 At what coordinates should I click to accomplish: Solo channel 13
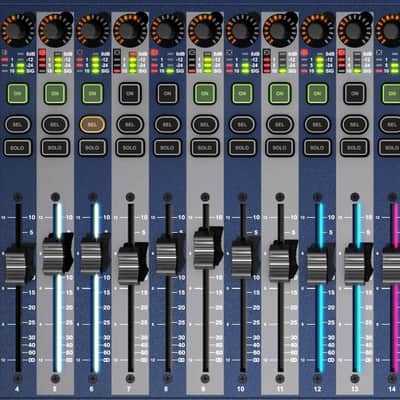(x=355, y=148)
